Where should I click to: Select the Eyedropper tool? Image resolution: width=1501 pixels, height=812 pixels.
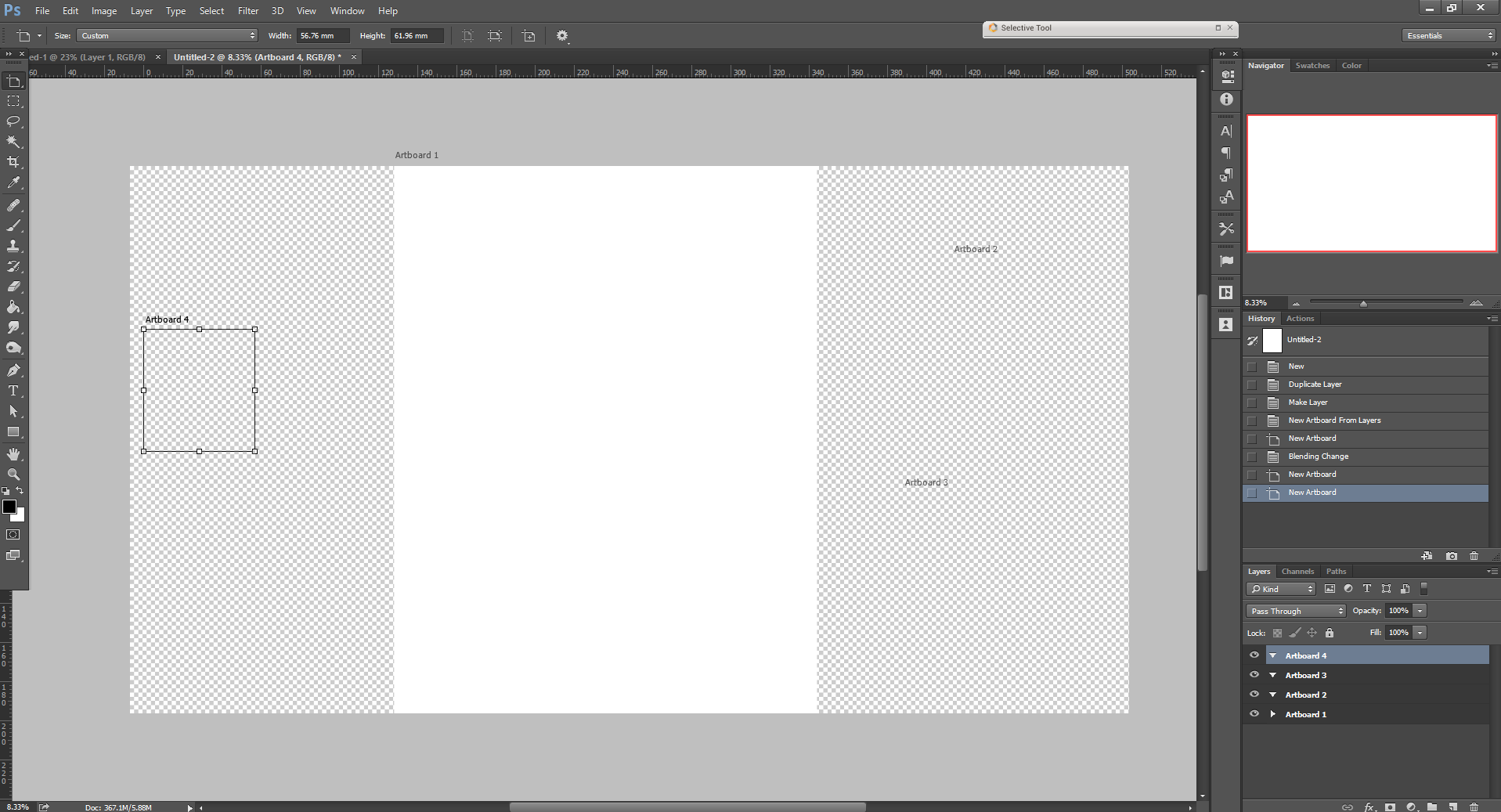pyautogui.click(x=14, y=182)
